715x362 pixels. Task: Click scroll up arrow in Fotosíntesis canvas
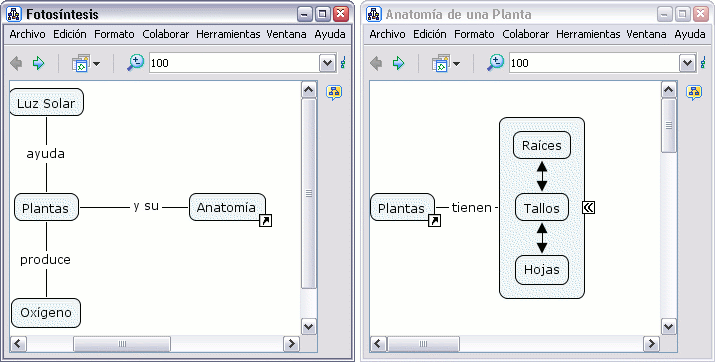point(309,89)
